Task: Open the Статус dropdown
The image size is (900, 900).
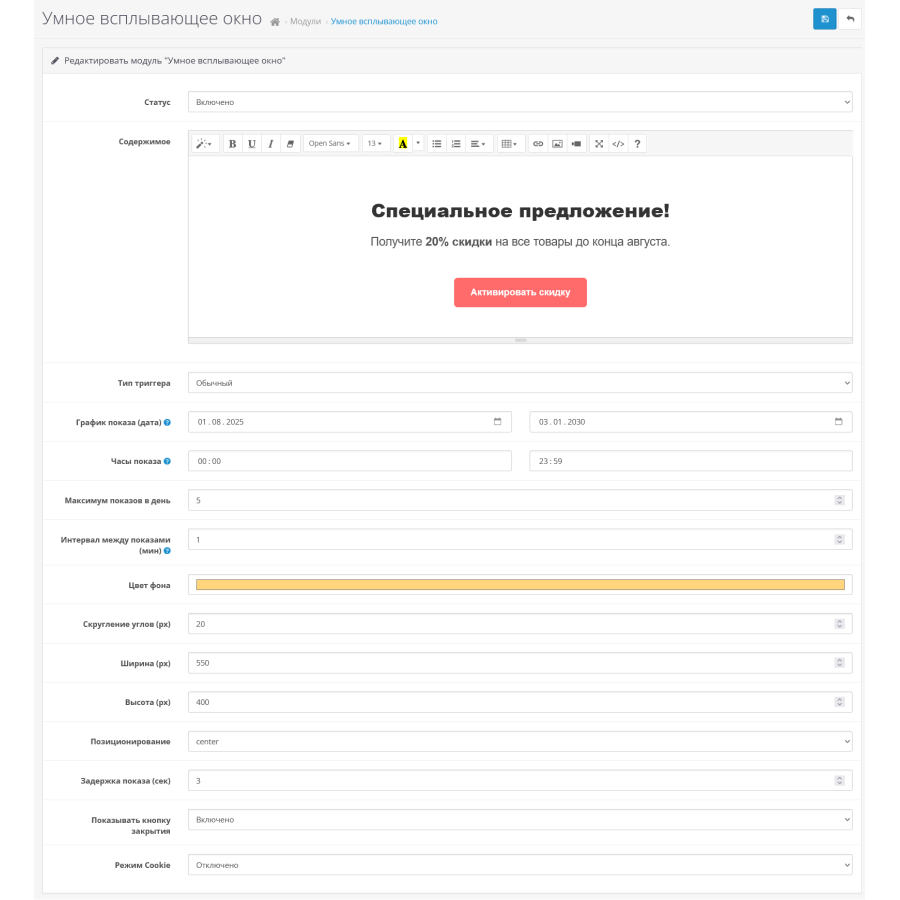Action: click(x=520, y=102)
